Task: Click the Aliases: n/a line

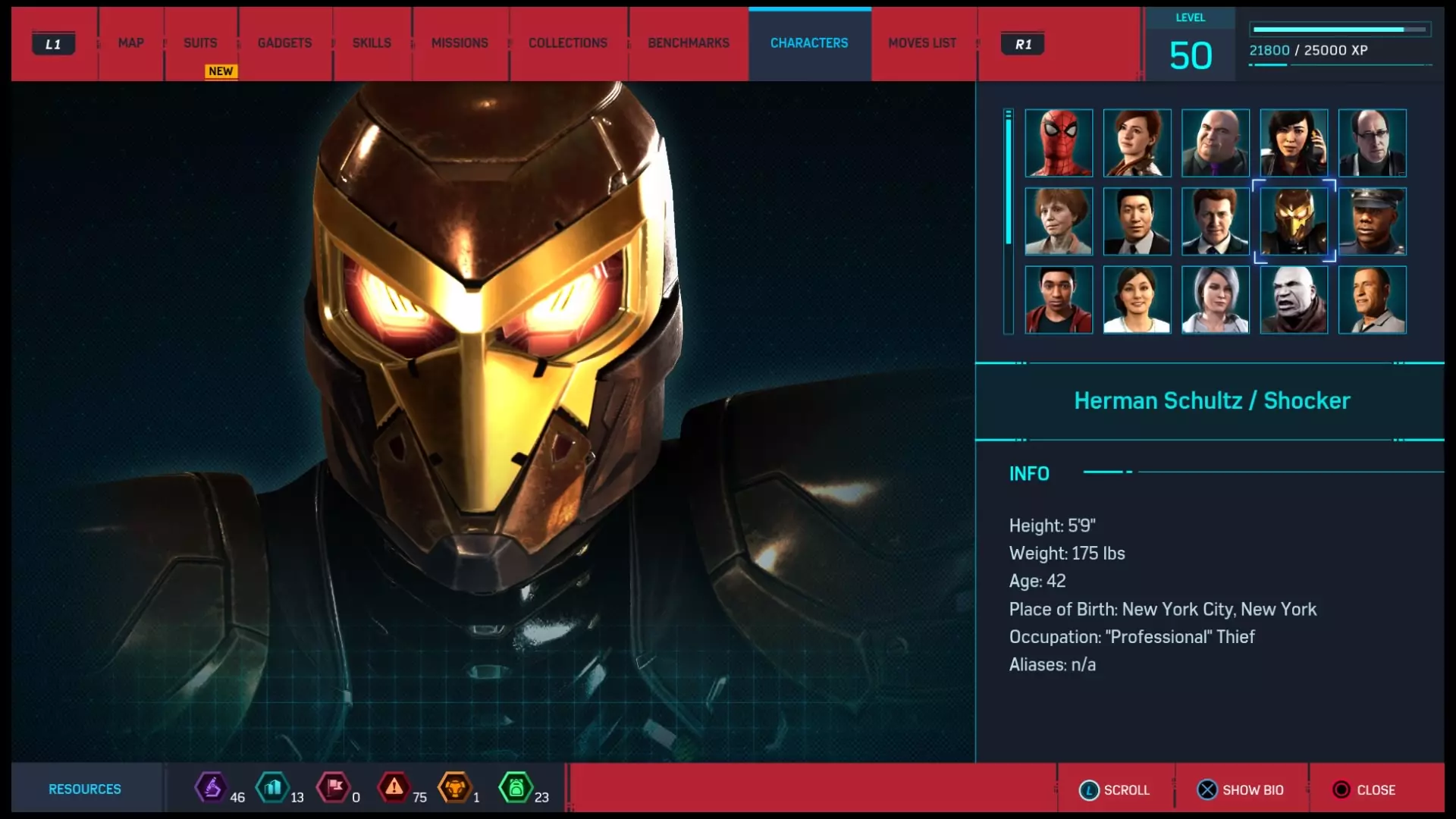Action: (x=1052, y=665)
